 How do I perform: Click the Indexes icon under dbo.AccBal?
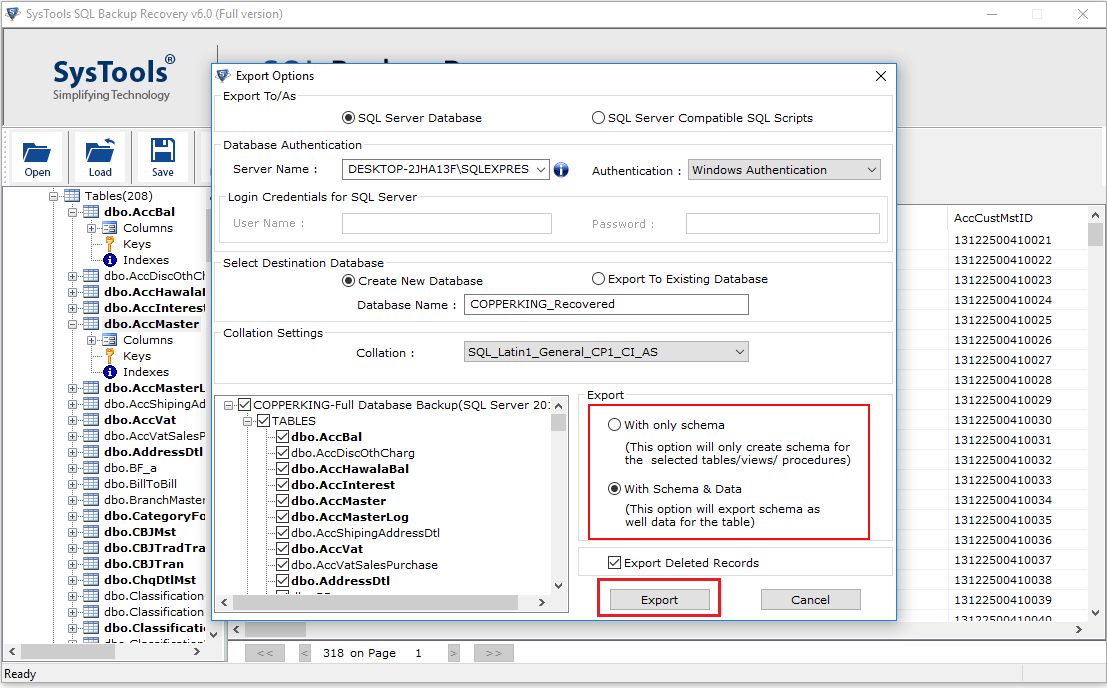click(x=109, y=260)
